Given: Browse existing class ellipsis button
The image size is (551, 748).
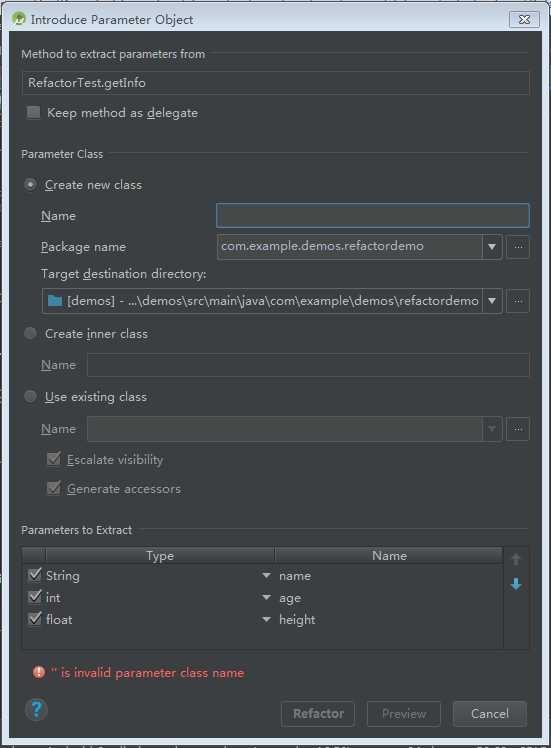Looking at the screenshot, I should click(x=518, y=429).
